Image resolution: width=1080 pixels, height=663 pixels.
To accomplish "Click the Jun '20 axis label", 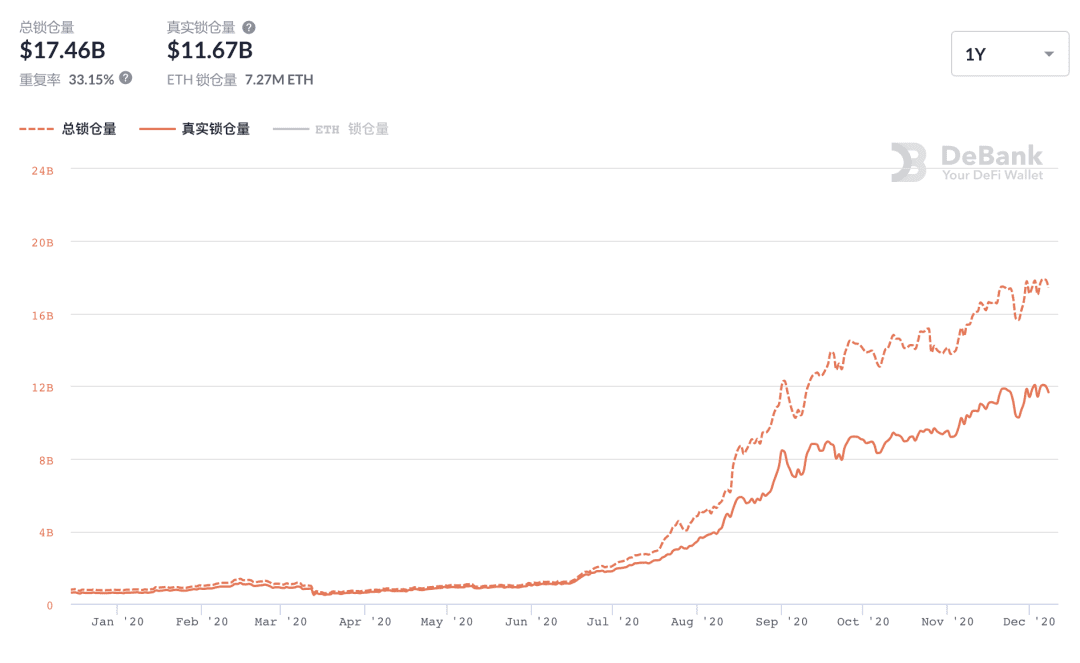I will click(x=531, y=622).
